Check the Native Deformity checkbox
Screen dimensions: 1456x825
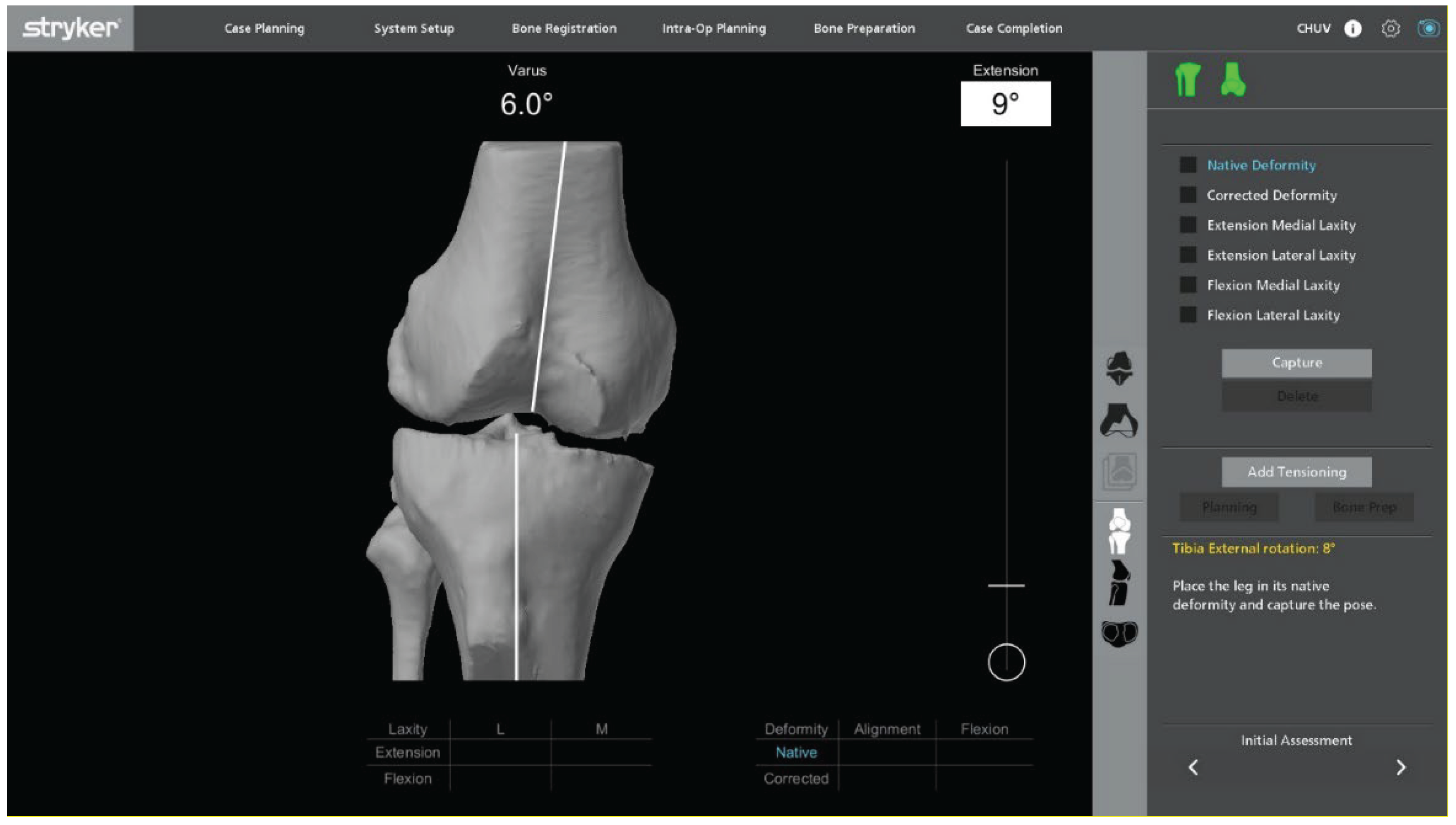(1188, 165)
